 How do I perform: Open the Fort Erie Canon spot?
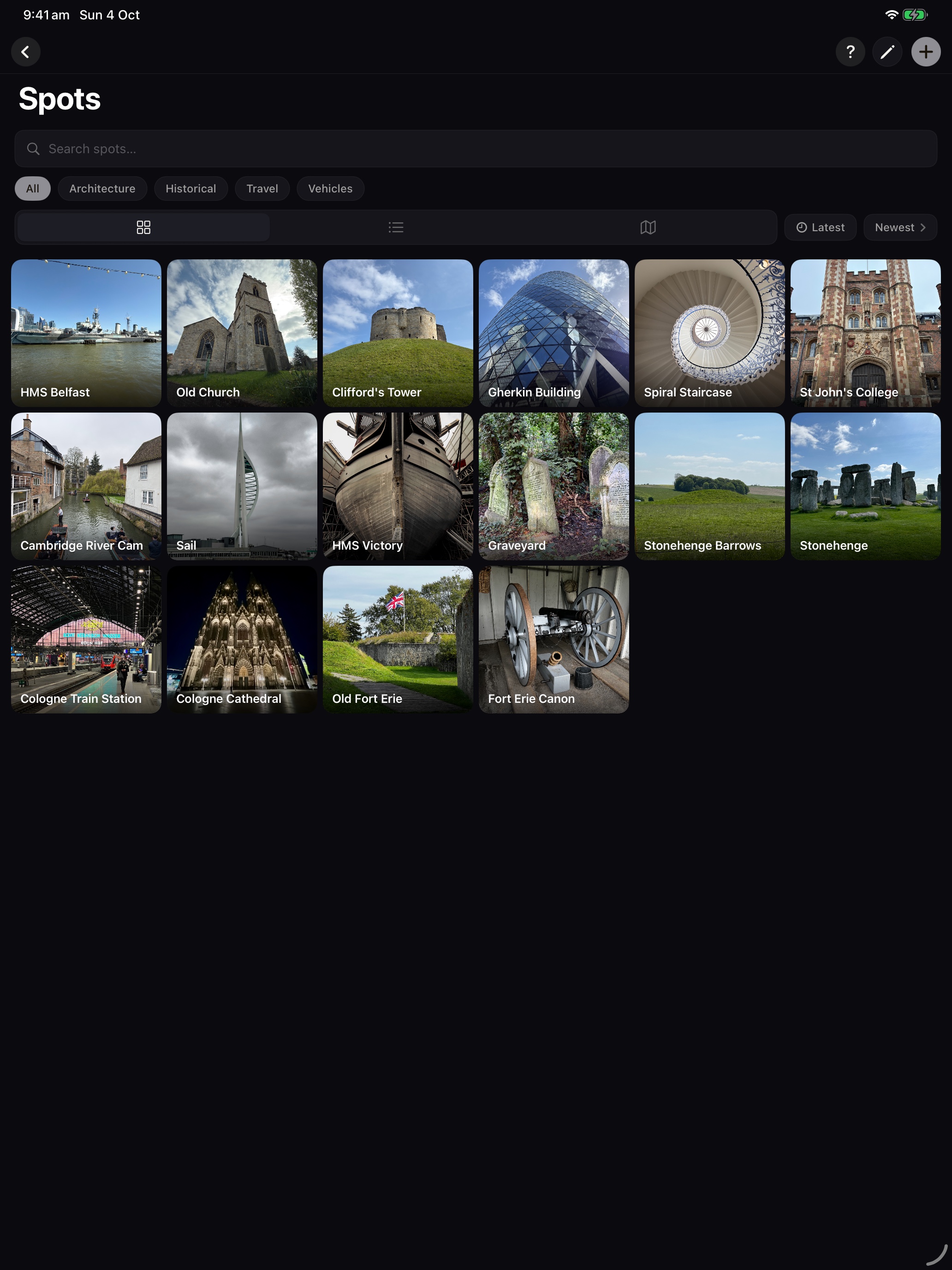pos(554,640)
